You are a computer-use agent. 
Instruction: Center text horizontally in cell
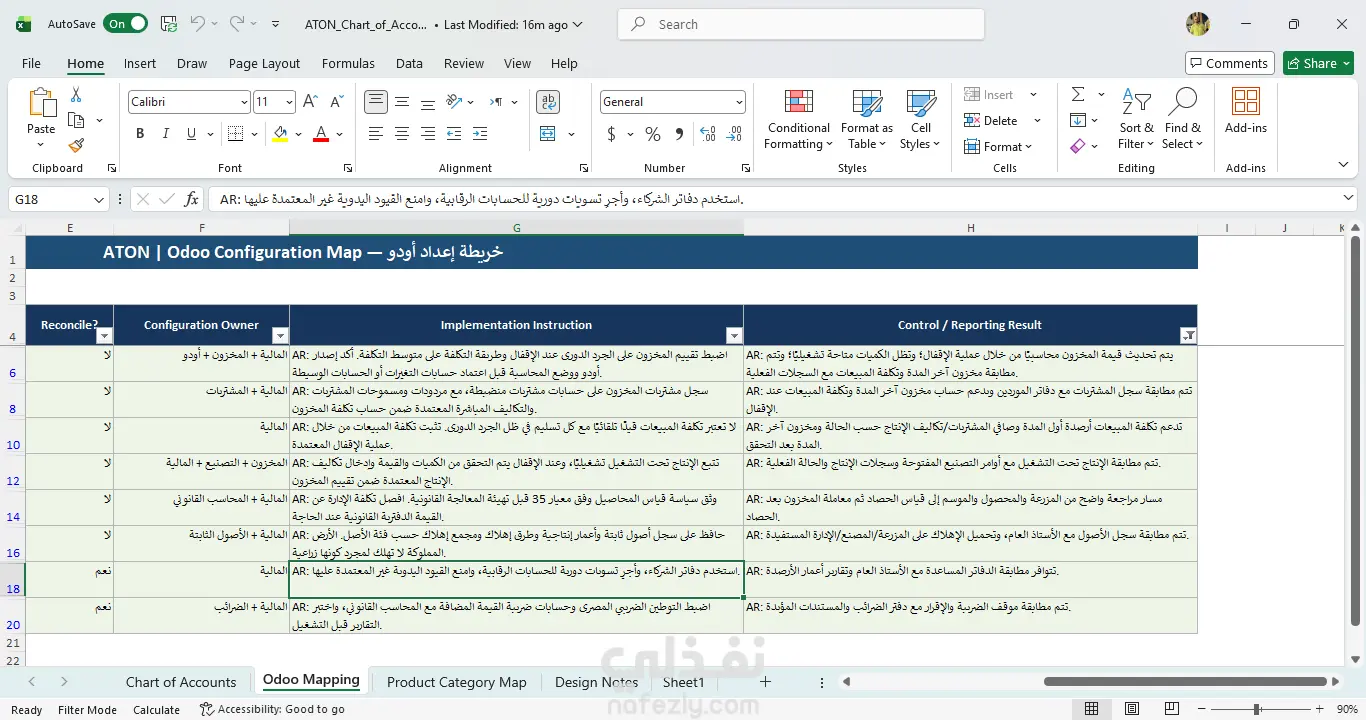click(402, 133)
